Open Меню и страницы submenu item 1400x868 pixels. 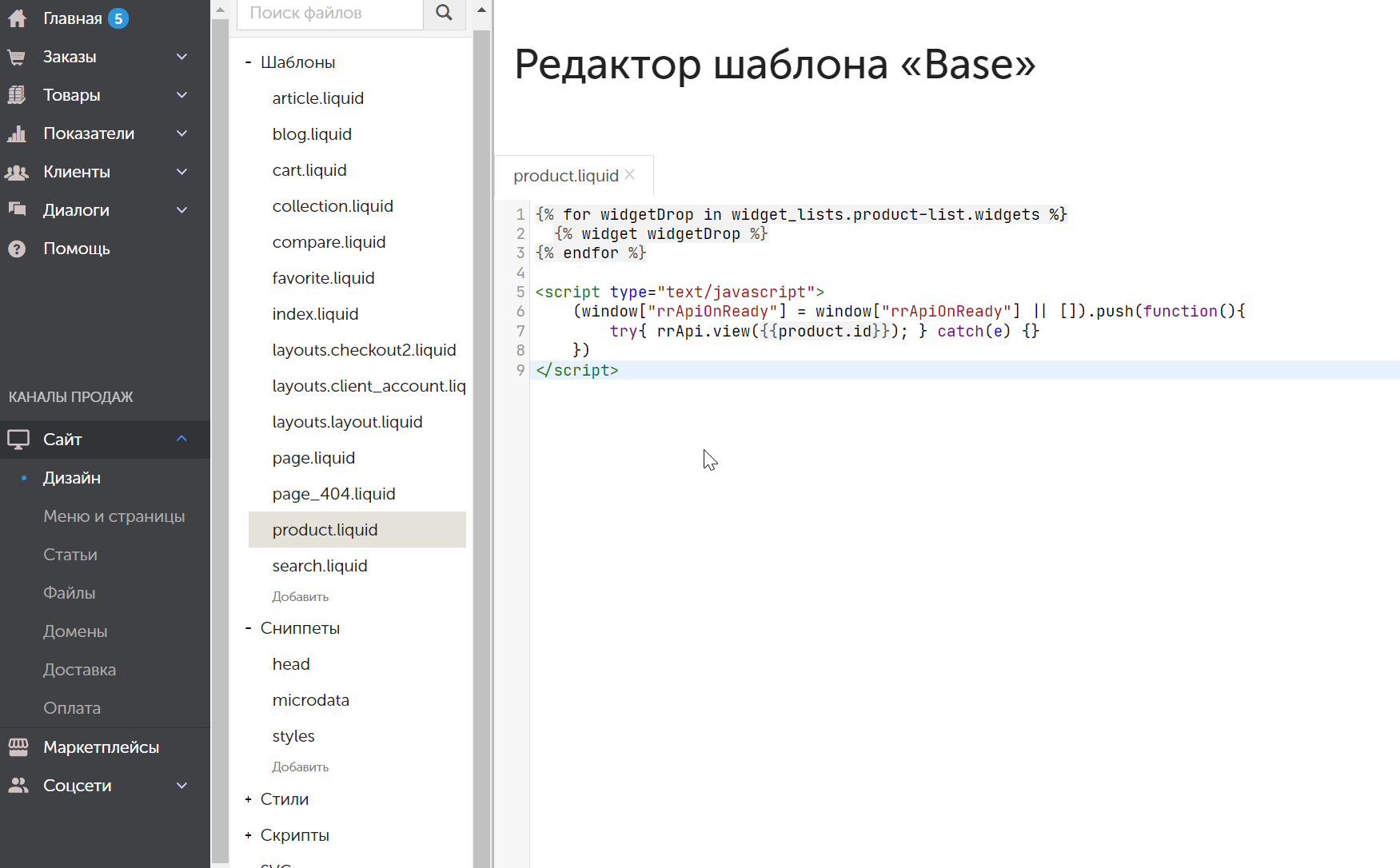pos(114,516)
